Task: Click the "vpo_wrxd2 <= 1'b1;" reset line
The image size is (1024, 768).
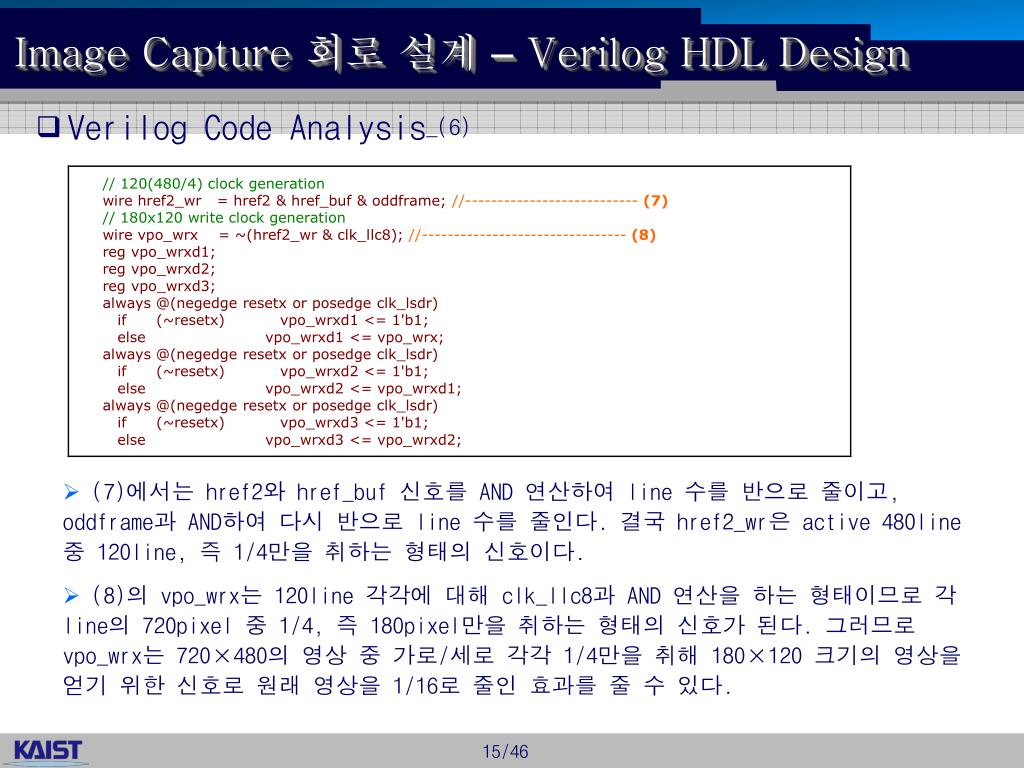Action: [x=355, y=371]
